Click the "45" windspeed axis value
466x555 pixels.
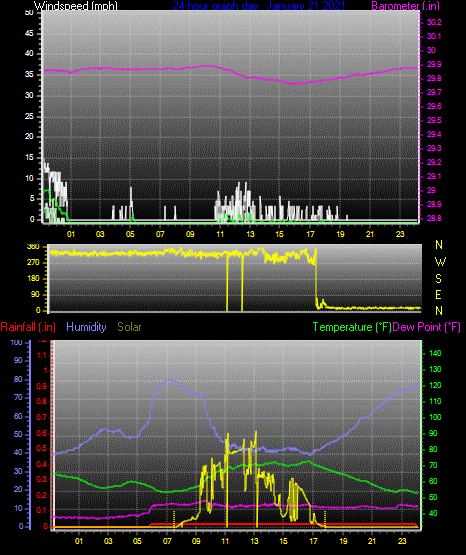click(29, 34)
